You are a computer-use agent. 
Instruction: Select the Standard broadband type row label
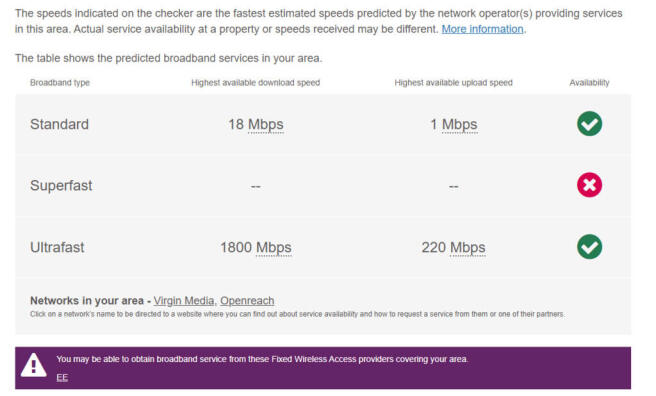click(59, 124)
